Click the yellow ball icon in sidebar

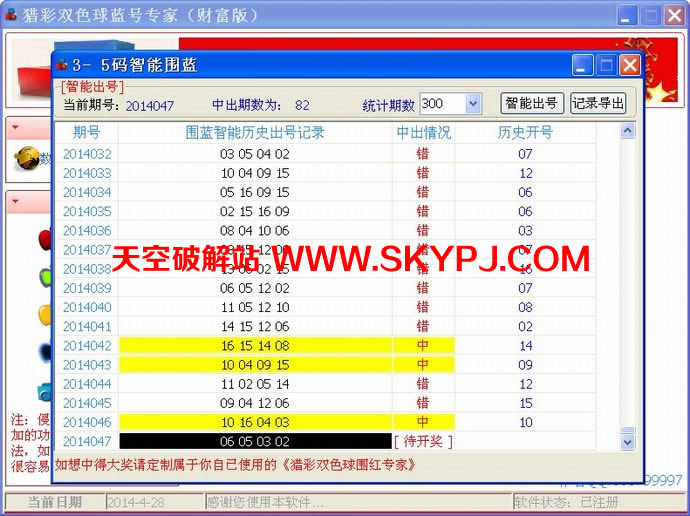(45, 314)
